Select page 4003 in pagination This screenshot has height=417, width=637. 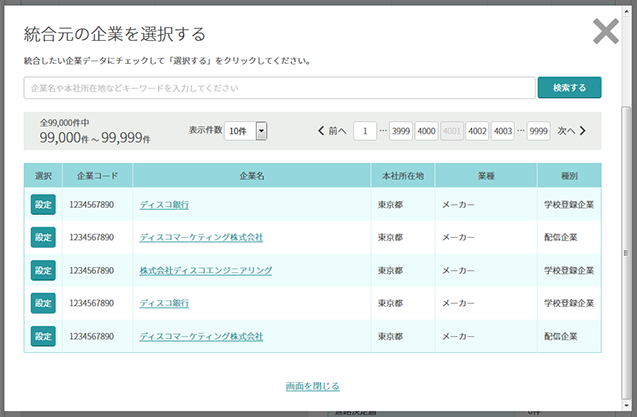502,131
